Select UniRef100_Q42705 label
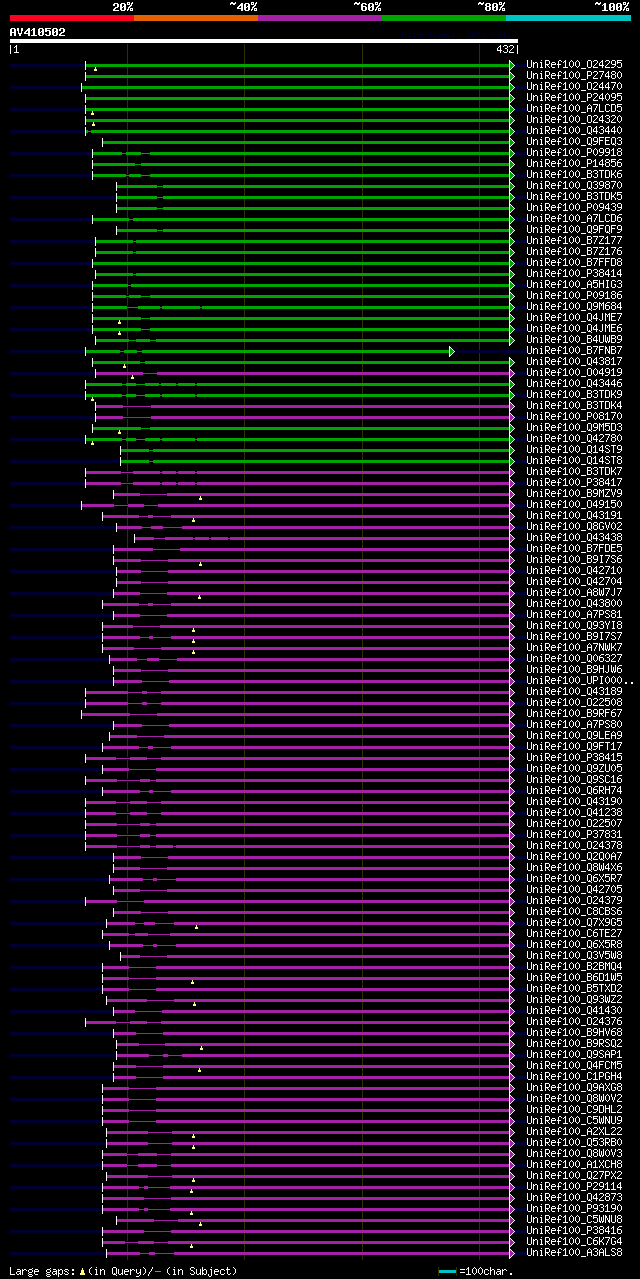This screenshot has height=1279, width=640. point(573,889)
